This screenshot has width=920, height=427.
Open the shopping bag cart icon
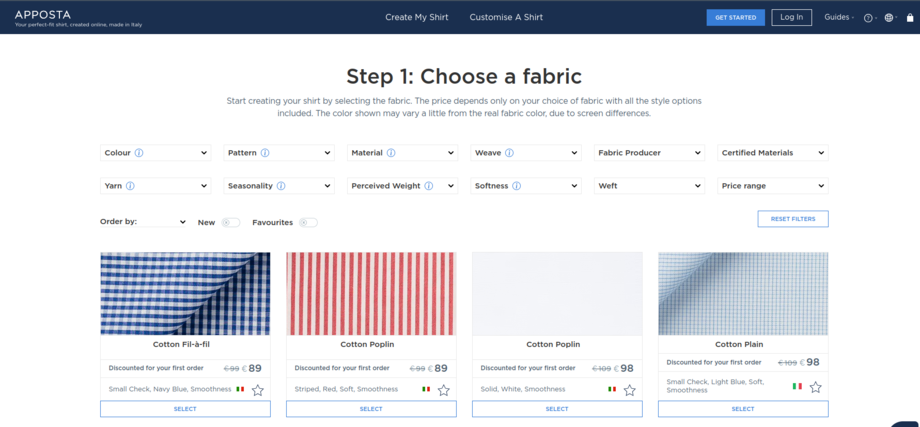point(907,17)
